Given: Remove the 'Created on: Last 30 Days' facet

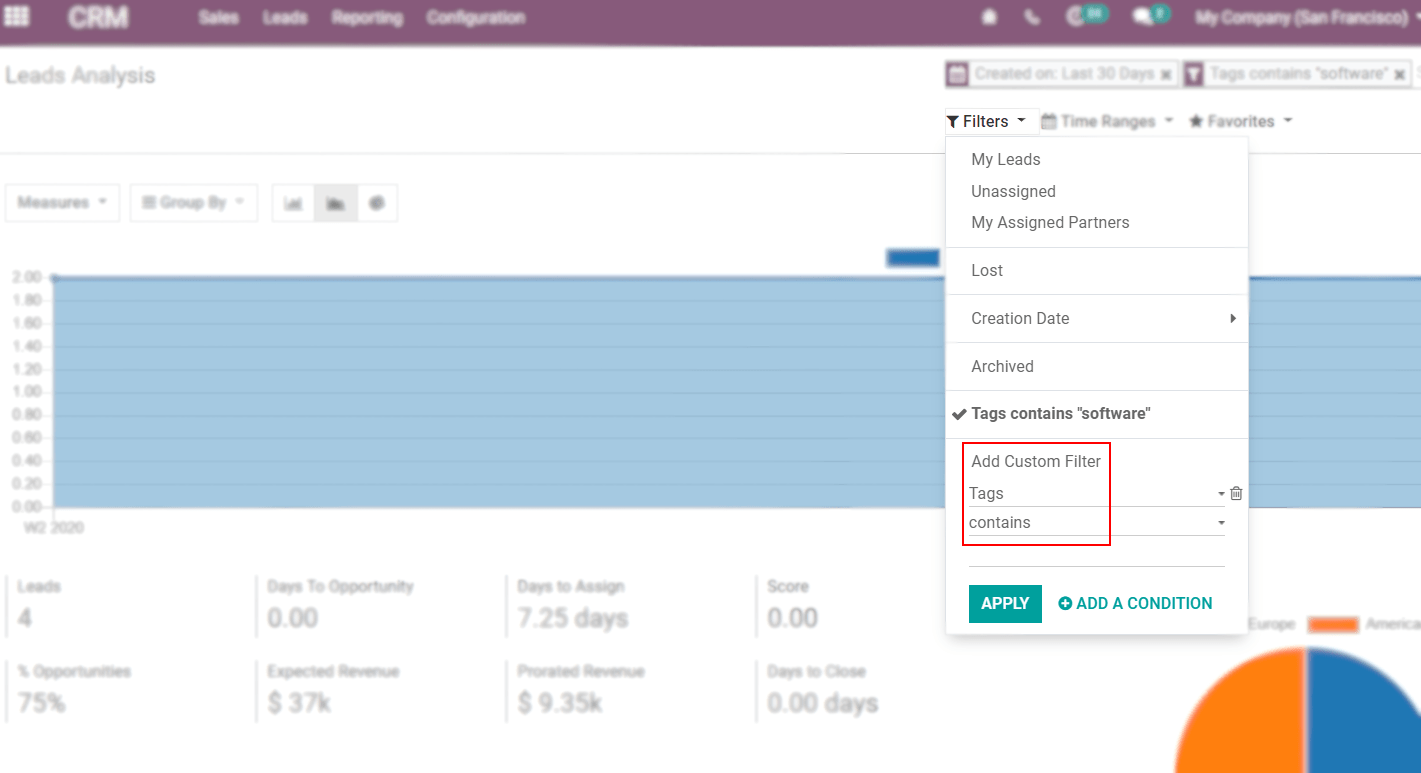Looking at the screenshot, I should click(x=1165, y=75).
